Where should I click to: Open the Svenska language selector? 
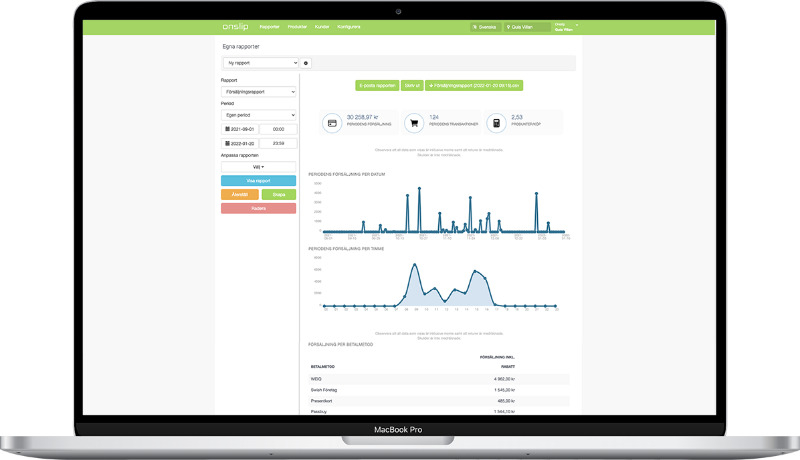485,27
